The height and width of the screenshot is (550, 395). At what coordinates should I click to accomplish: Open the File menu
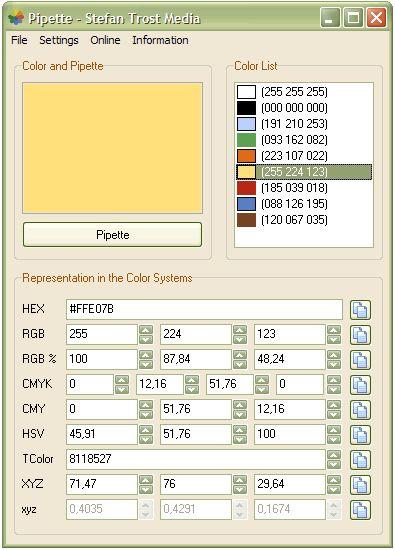click(19, 40)
